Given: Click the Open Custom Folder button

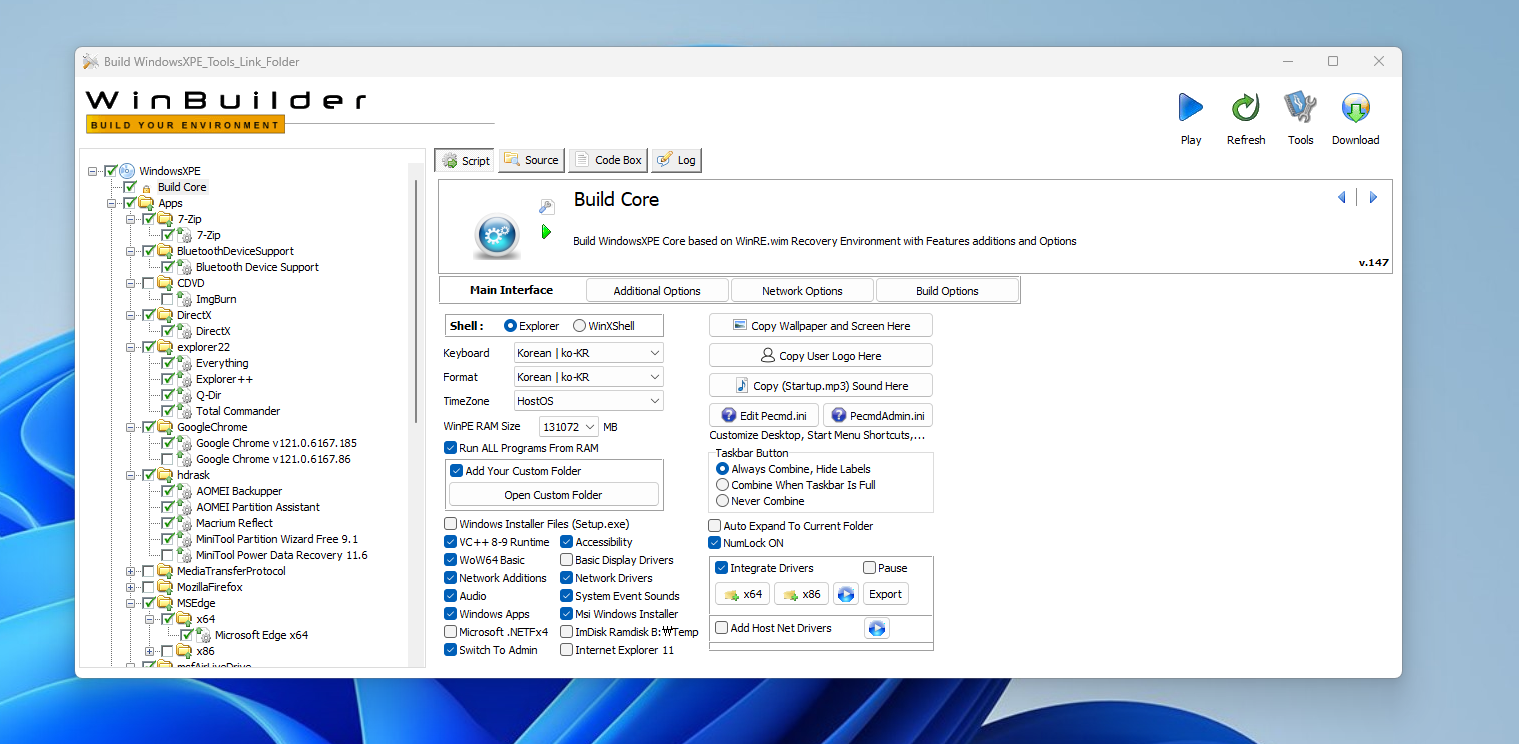Looking at the screenshot, I should [x=553, y=495].
